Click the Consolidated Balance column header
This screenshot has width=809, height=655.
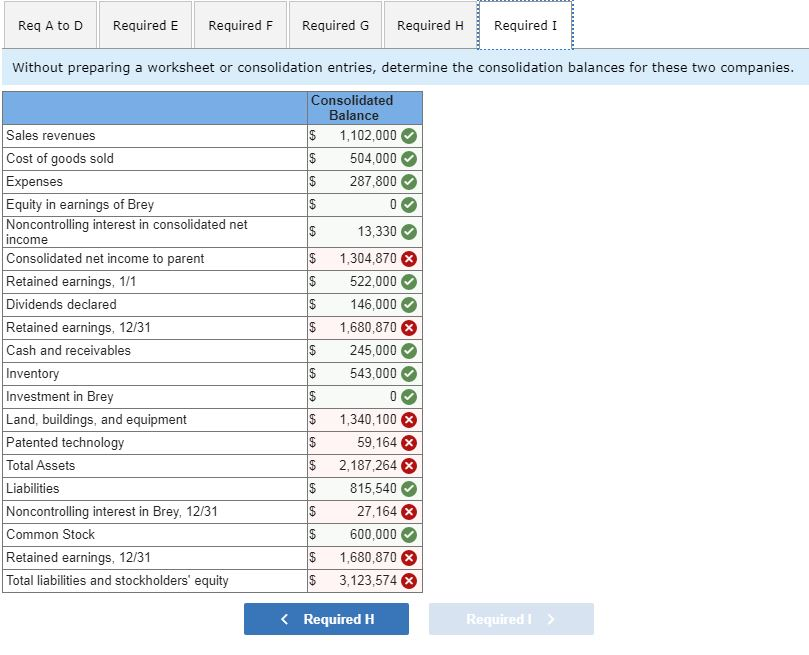tap(365, 108)
